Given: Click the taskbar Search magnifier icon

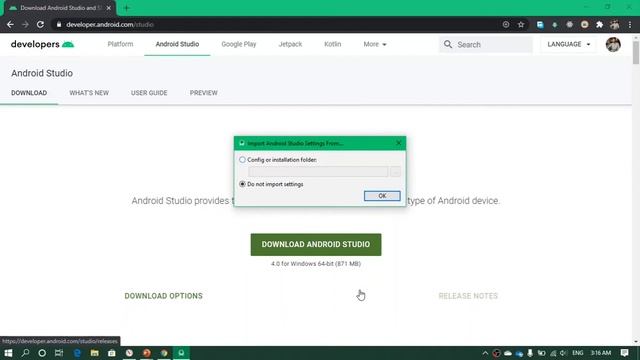Looking at the screenshot, I should 25,353.
